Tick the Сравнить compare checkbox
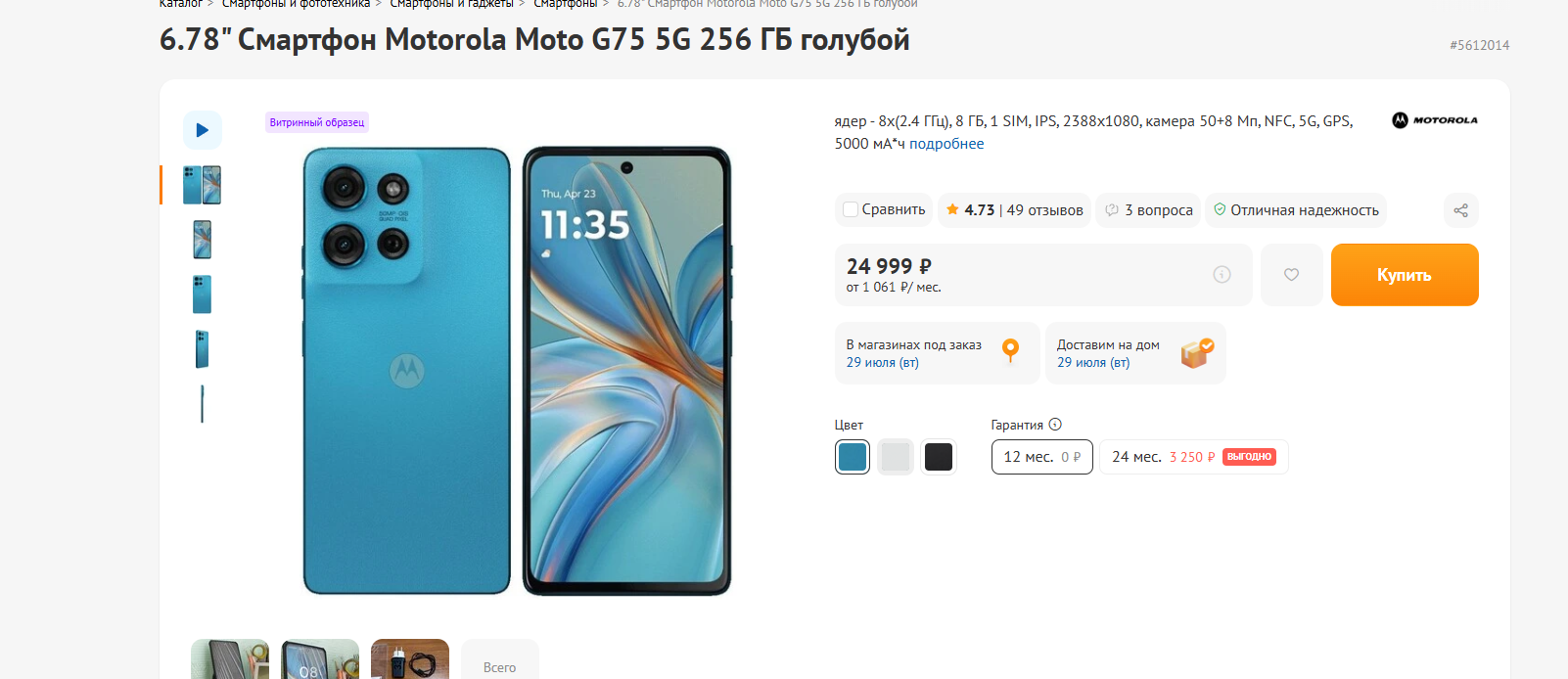 [851, 209]
